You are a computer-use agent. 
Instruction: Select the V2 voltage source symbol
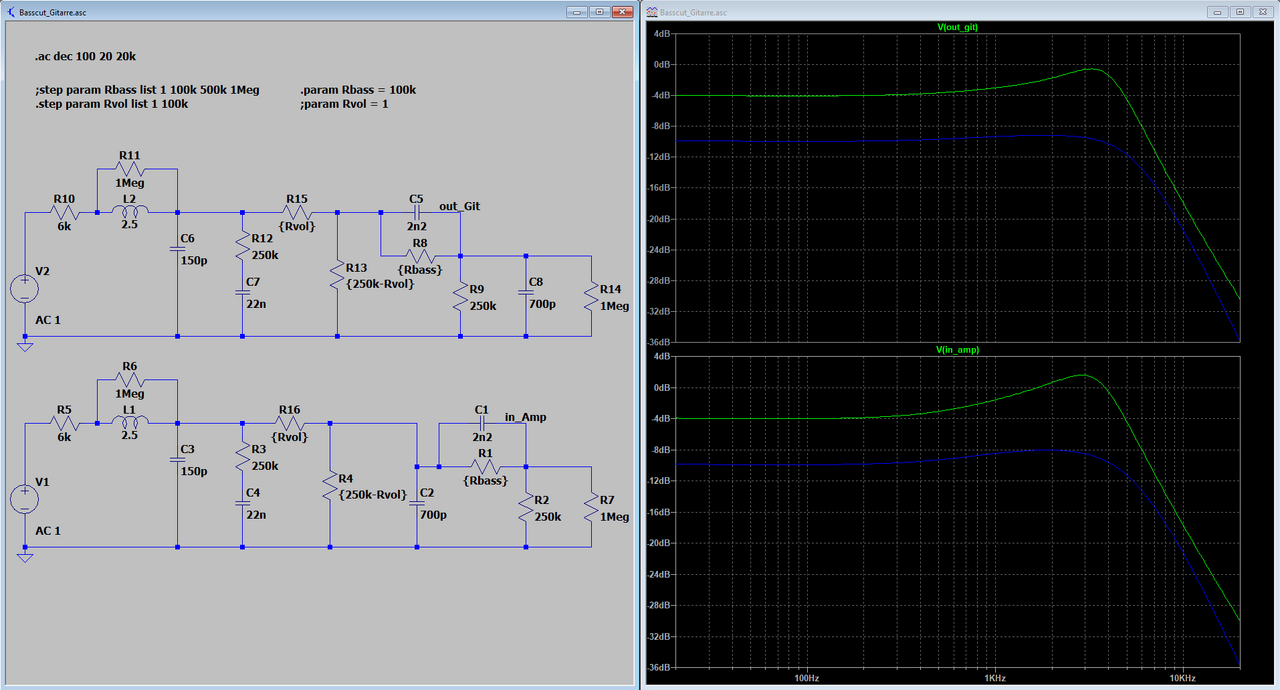coord(24,289)
